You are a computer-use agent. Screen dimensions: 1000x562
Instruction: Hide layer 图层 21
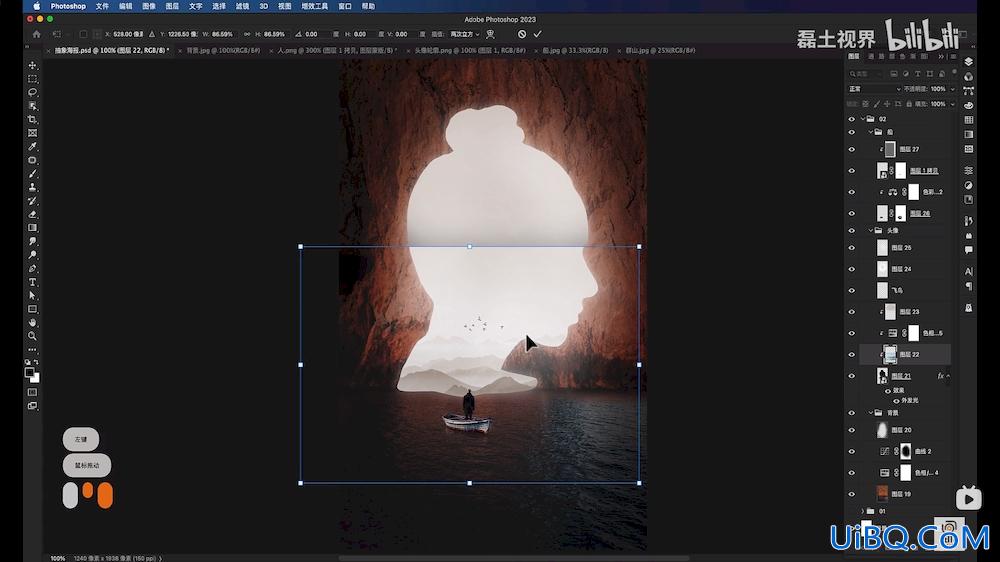click(851, 376)
